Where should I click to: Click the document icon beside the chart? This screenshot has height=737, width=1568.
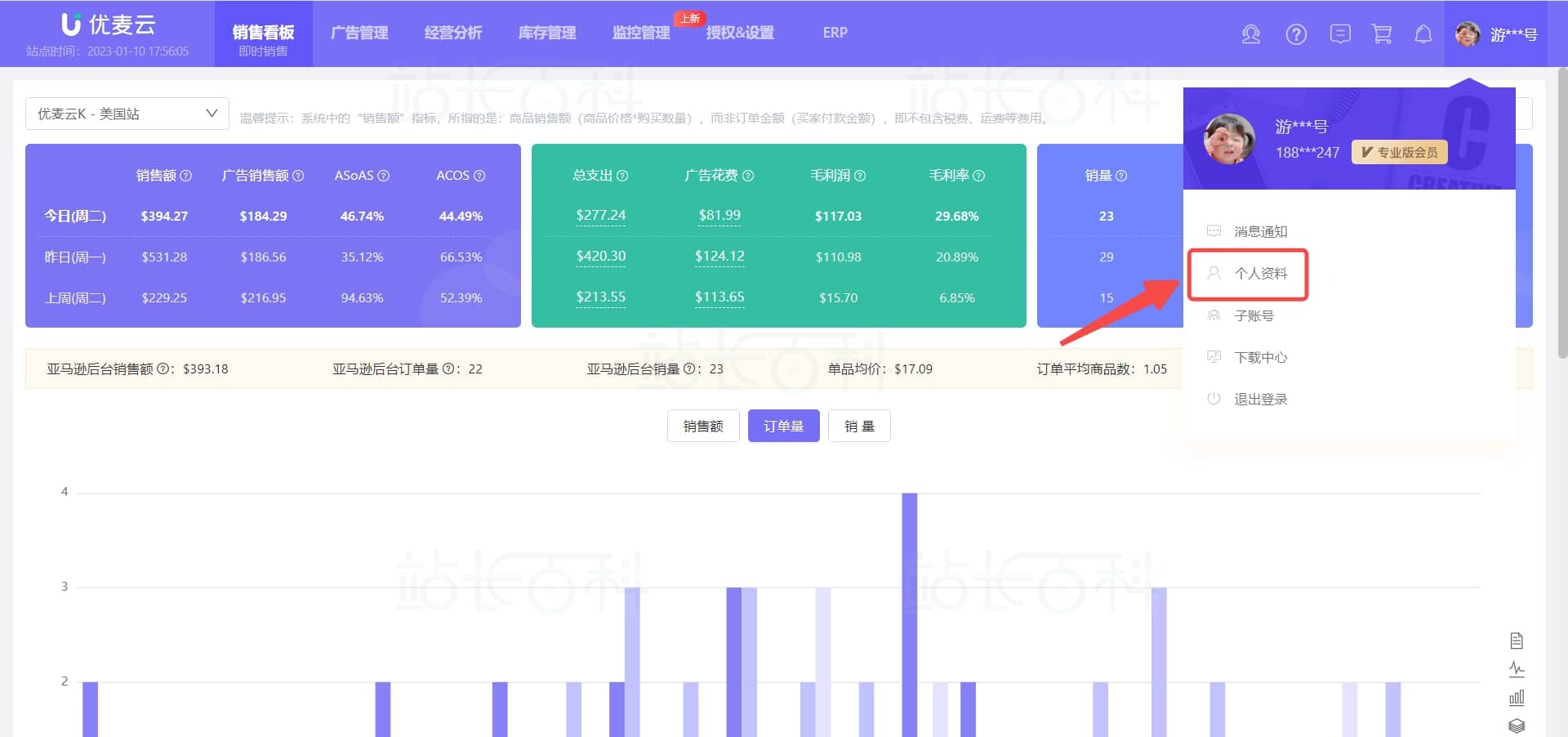(1517, 641)
